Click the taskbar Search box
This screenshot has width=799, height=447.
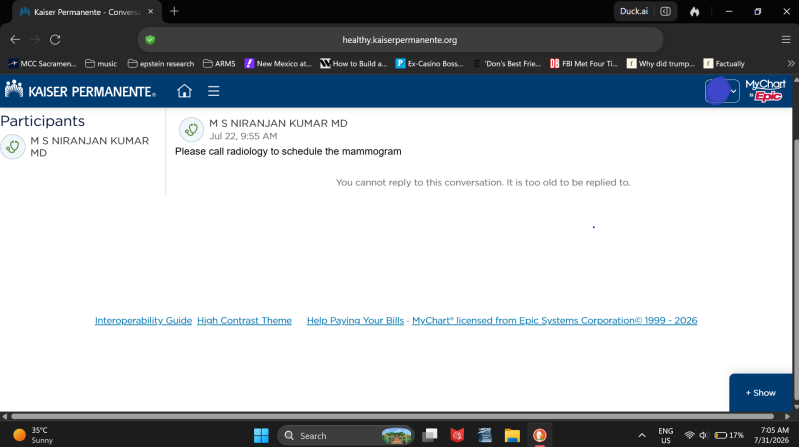[x=345, y=436]
